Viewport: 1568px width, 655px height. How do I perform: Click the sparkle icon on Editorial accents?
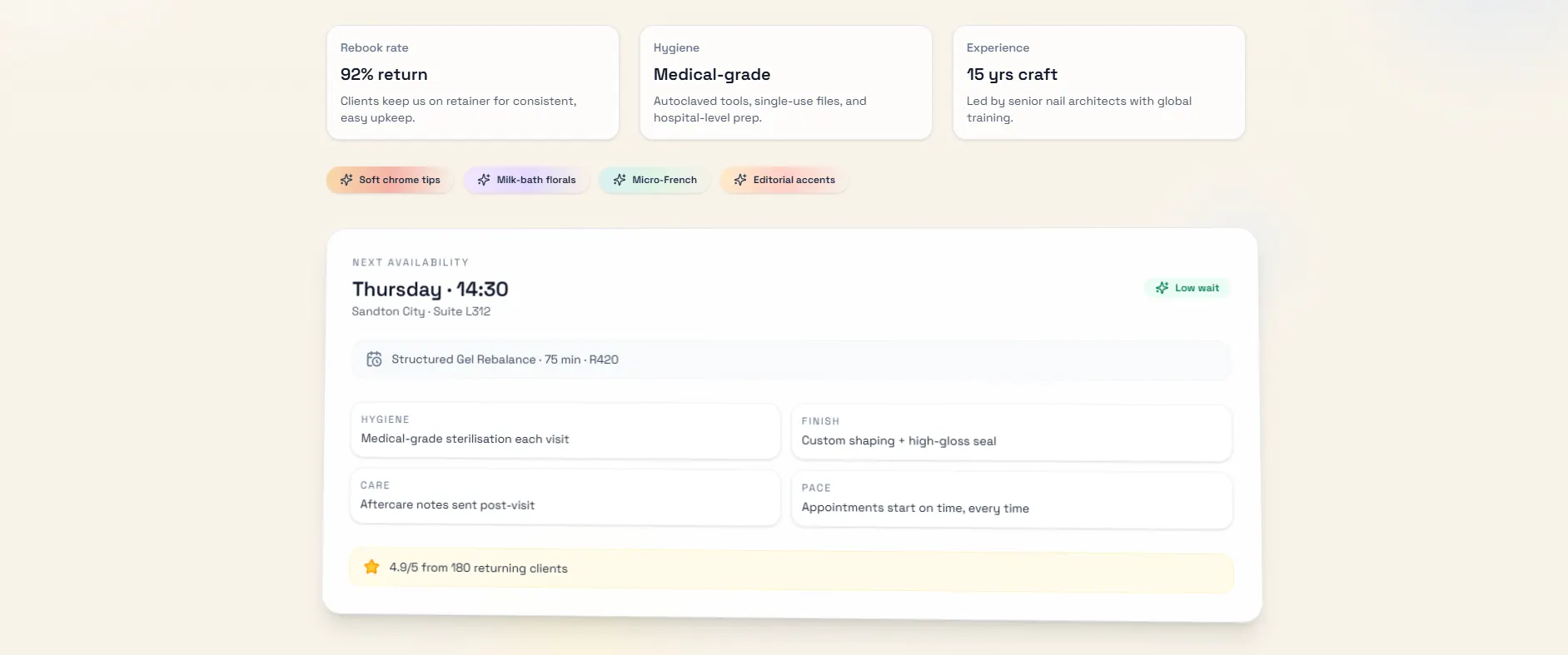point(740,180)
